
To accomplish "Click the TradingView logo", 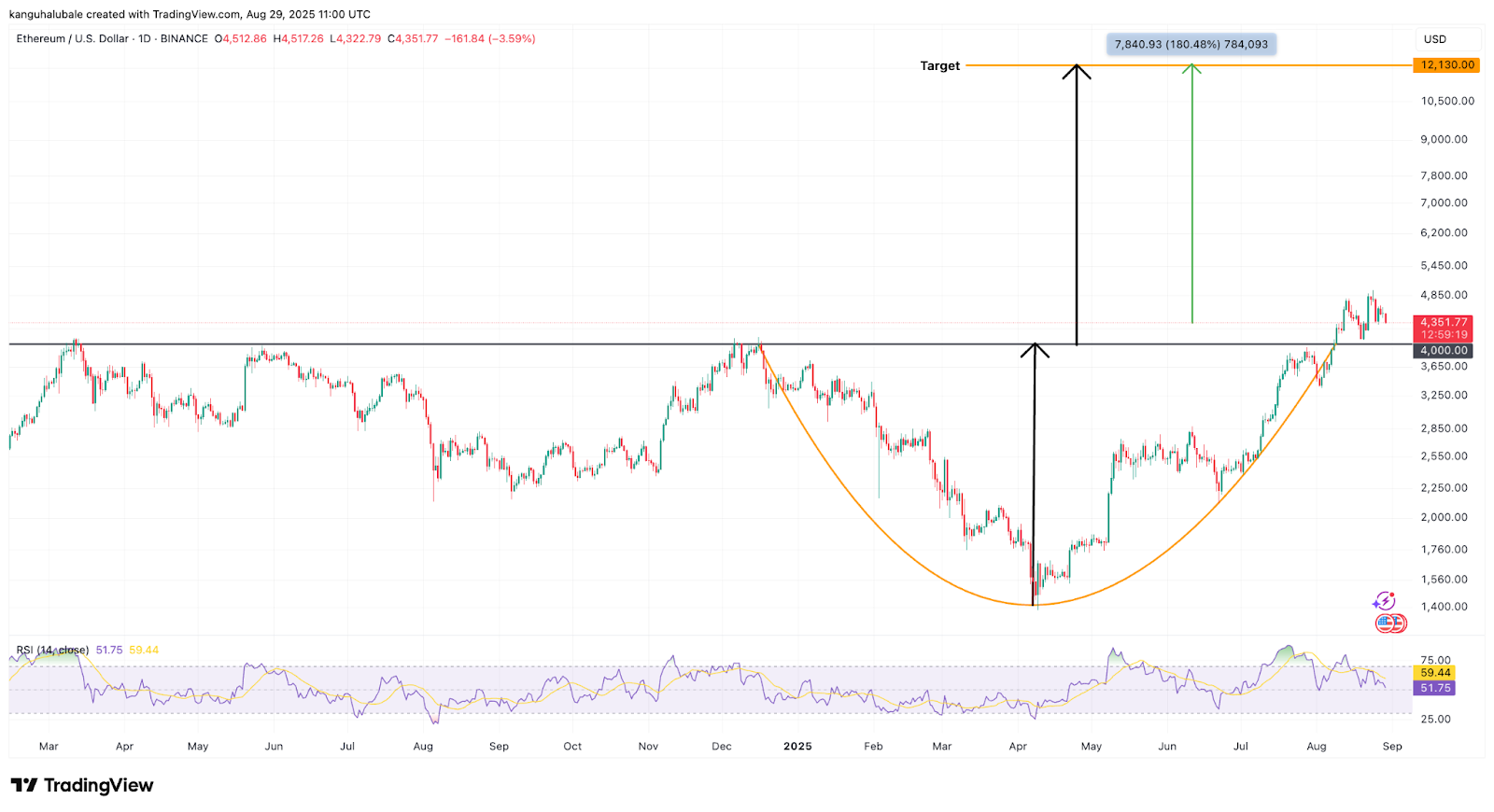I will point(82,785).
